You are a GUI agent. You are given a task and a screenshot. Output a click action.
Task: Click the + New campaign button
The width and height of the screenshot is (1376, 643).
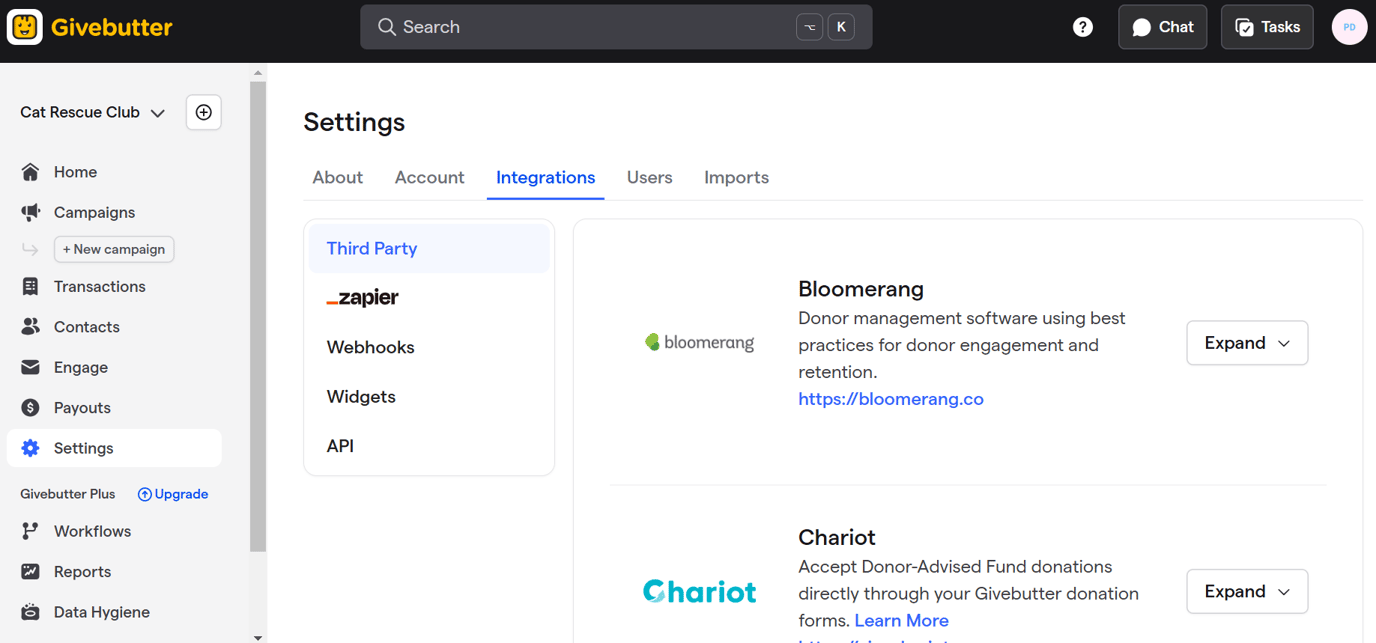point(114,249)
